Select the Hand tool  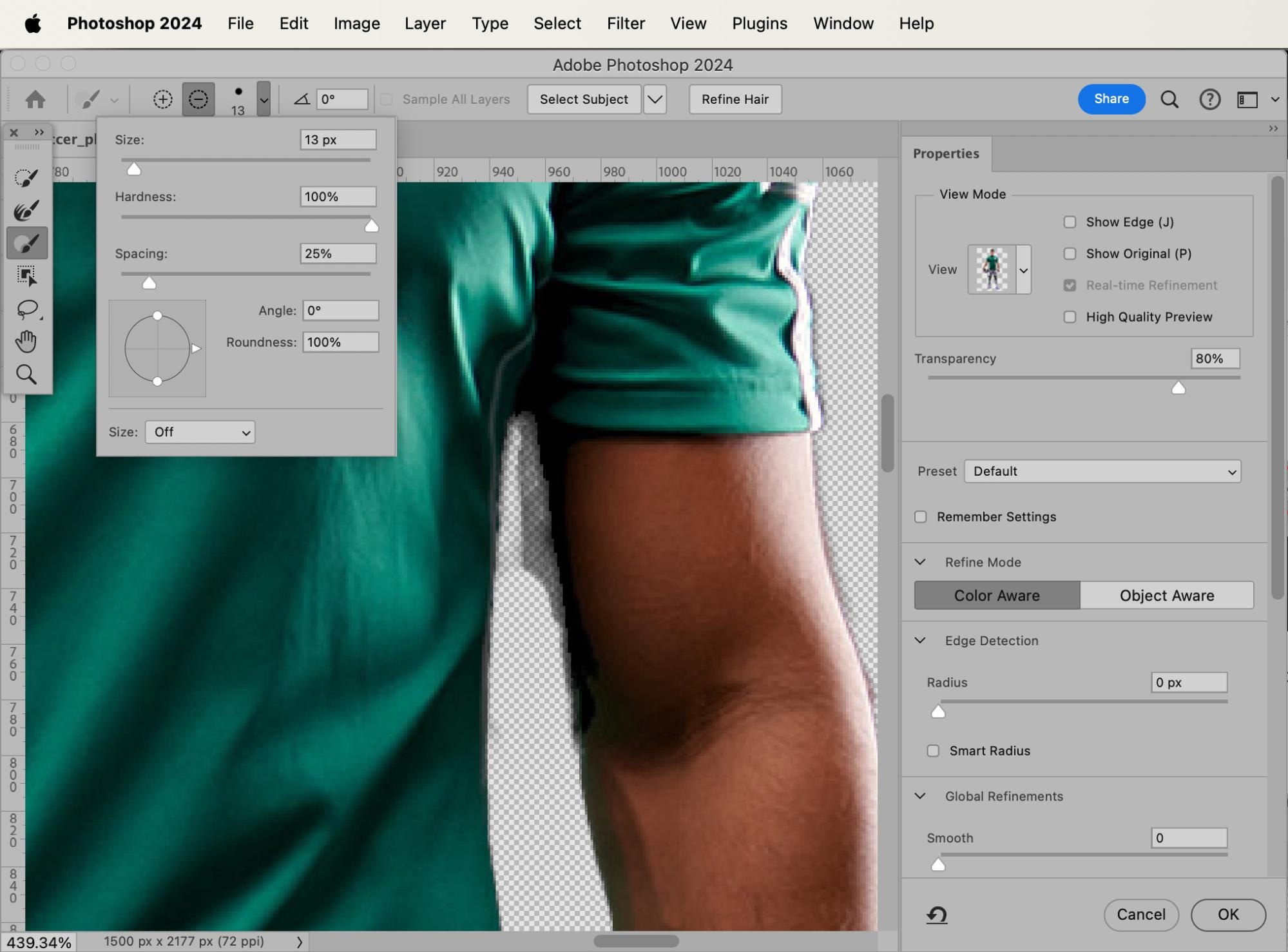26,342
